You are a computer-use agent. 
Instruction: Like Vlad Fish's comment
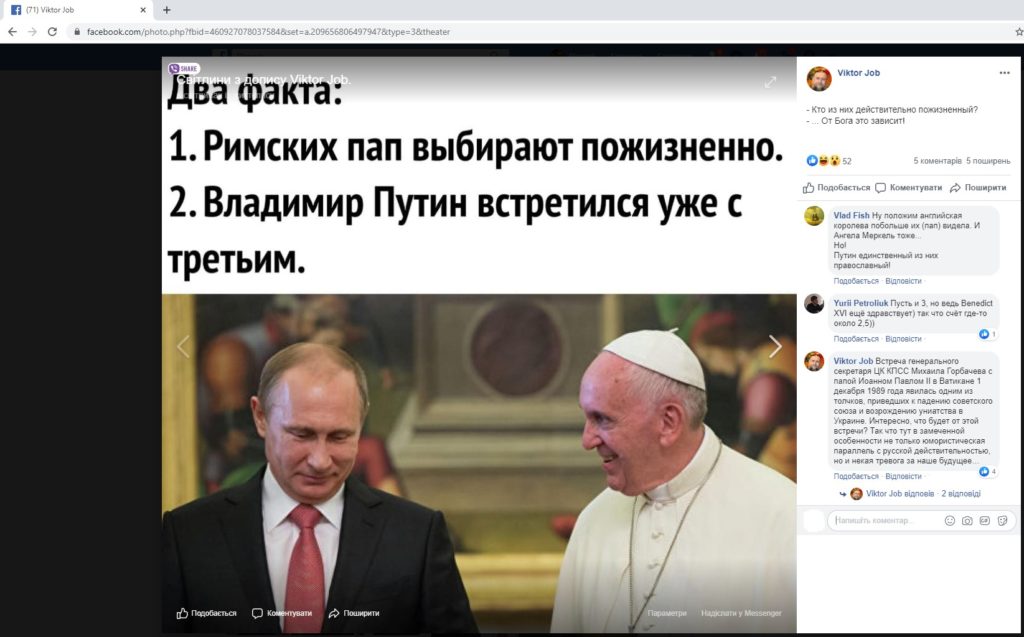click(x=856, y=281)
